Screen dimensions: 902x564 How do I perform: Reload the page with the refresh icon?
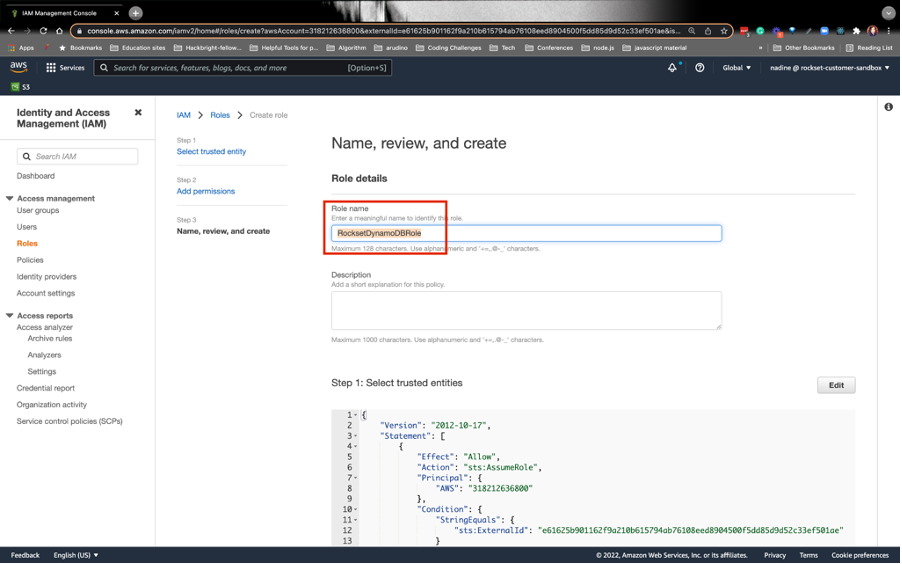click(x=43, y=31)
